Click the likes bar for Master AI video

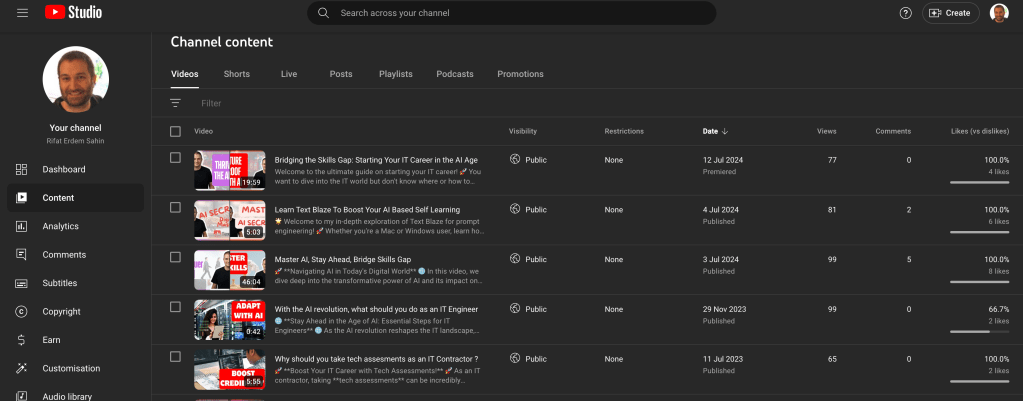(979, 282)
